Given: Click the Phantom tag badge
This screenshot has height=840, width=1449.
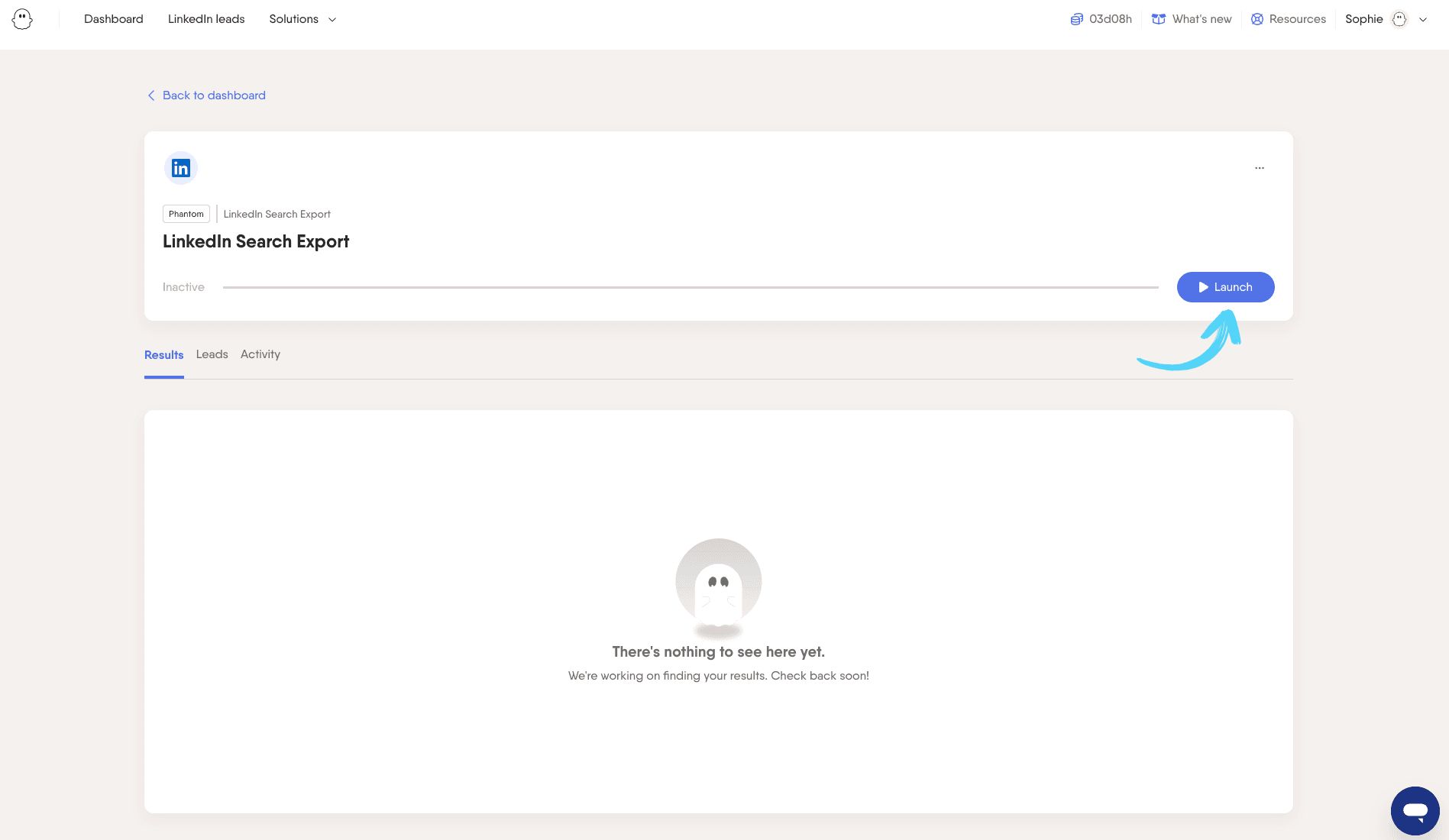Looking at the screenshot, I should (x=186, y=214).
